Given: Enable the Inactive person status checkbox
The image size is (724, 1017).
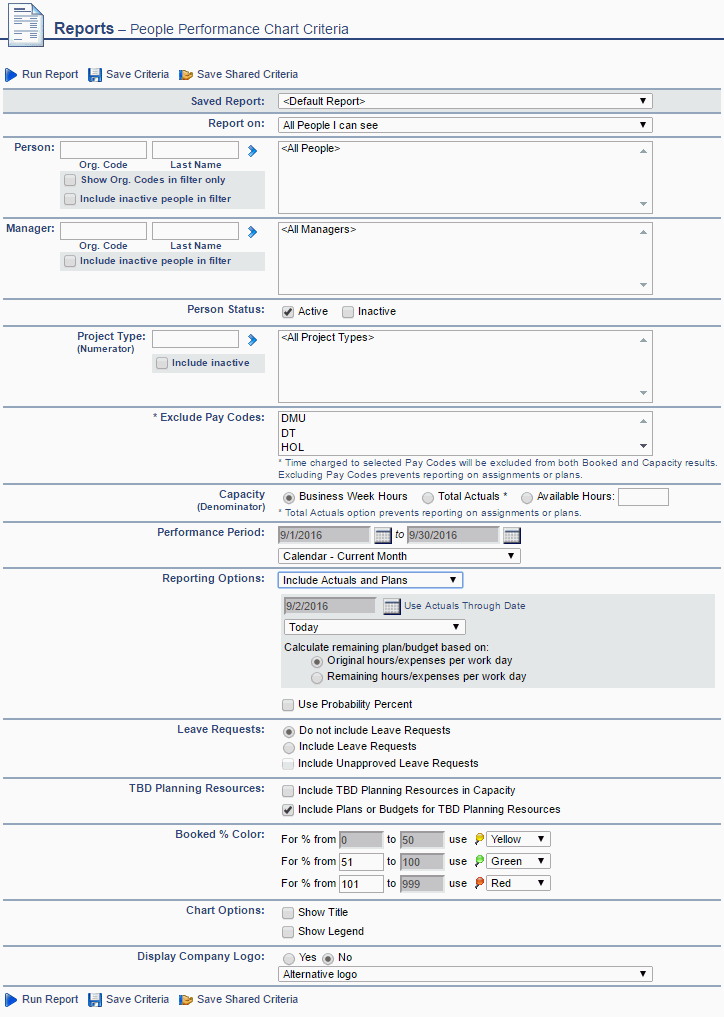Looking at the screenshot, I should [348, 312].
